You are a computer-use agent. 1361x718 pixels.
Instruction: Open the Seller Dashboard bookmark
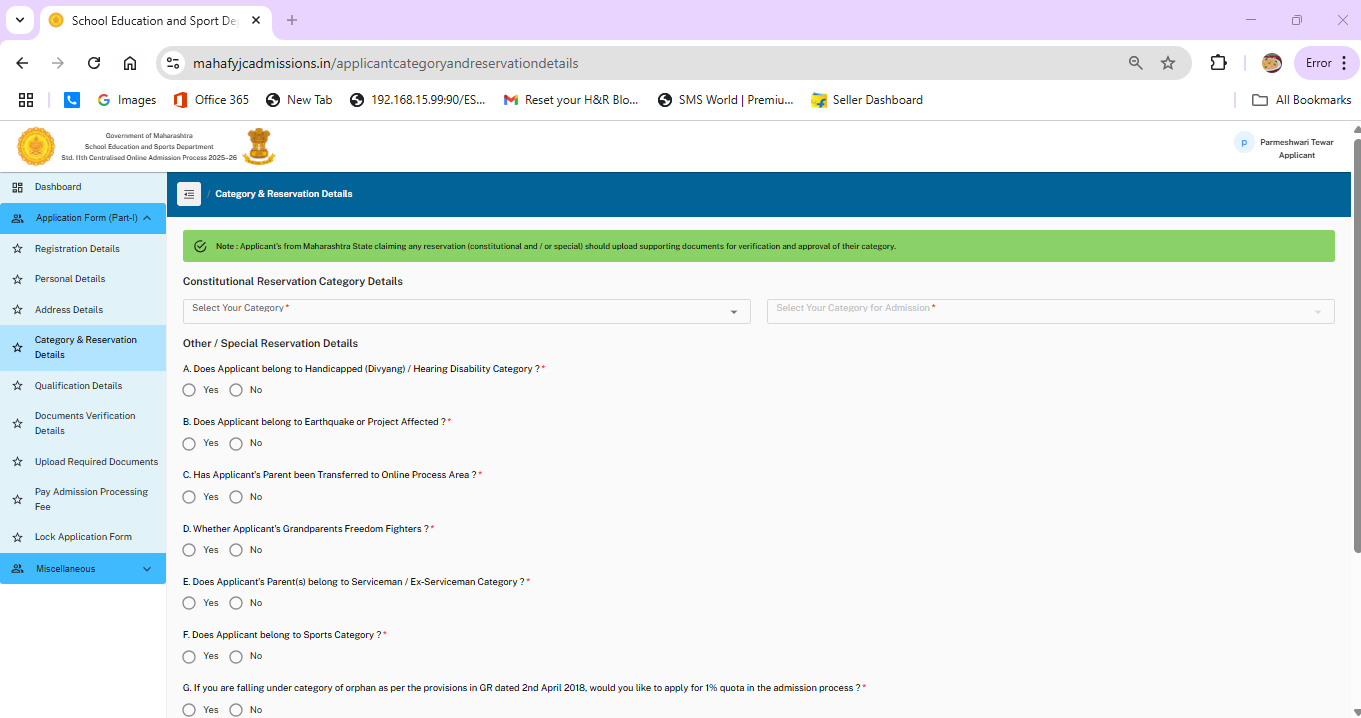pyautogui.click(x=867, y=100)
